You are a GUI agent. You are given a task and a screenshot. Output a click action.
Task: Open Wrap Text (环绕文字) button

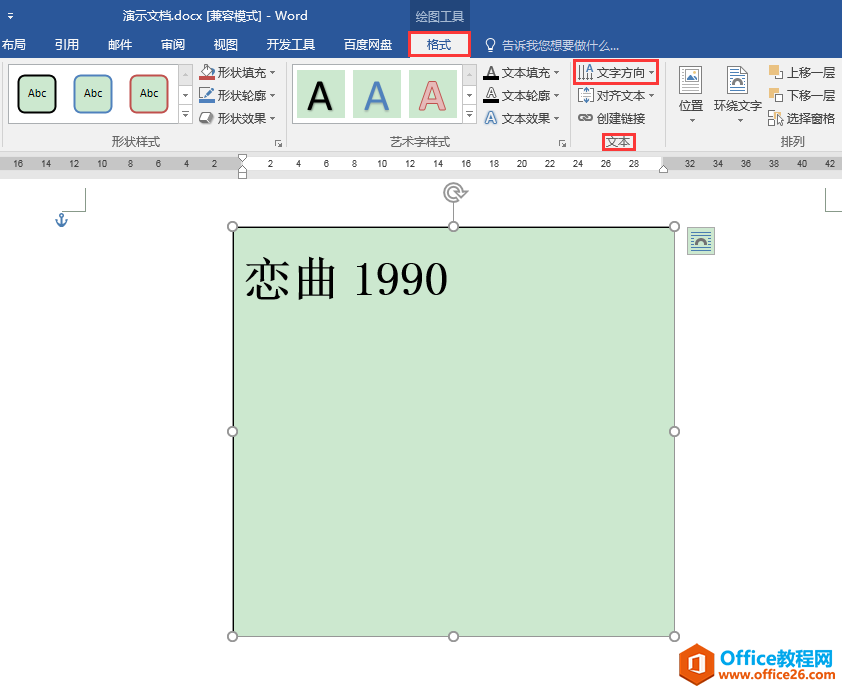tap(737, 94)
